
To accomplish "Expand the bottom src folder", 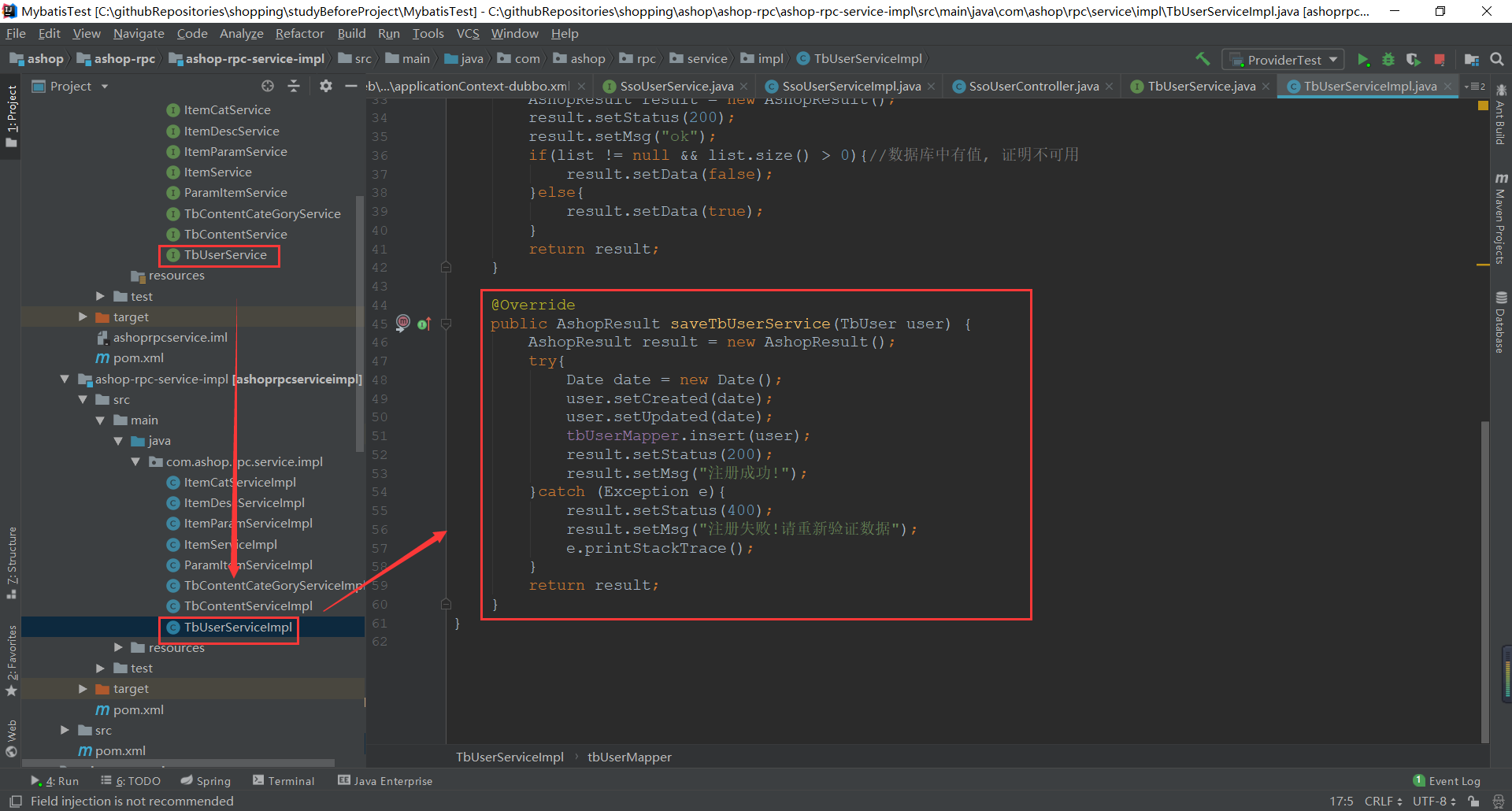I will click(65, 730).
